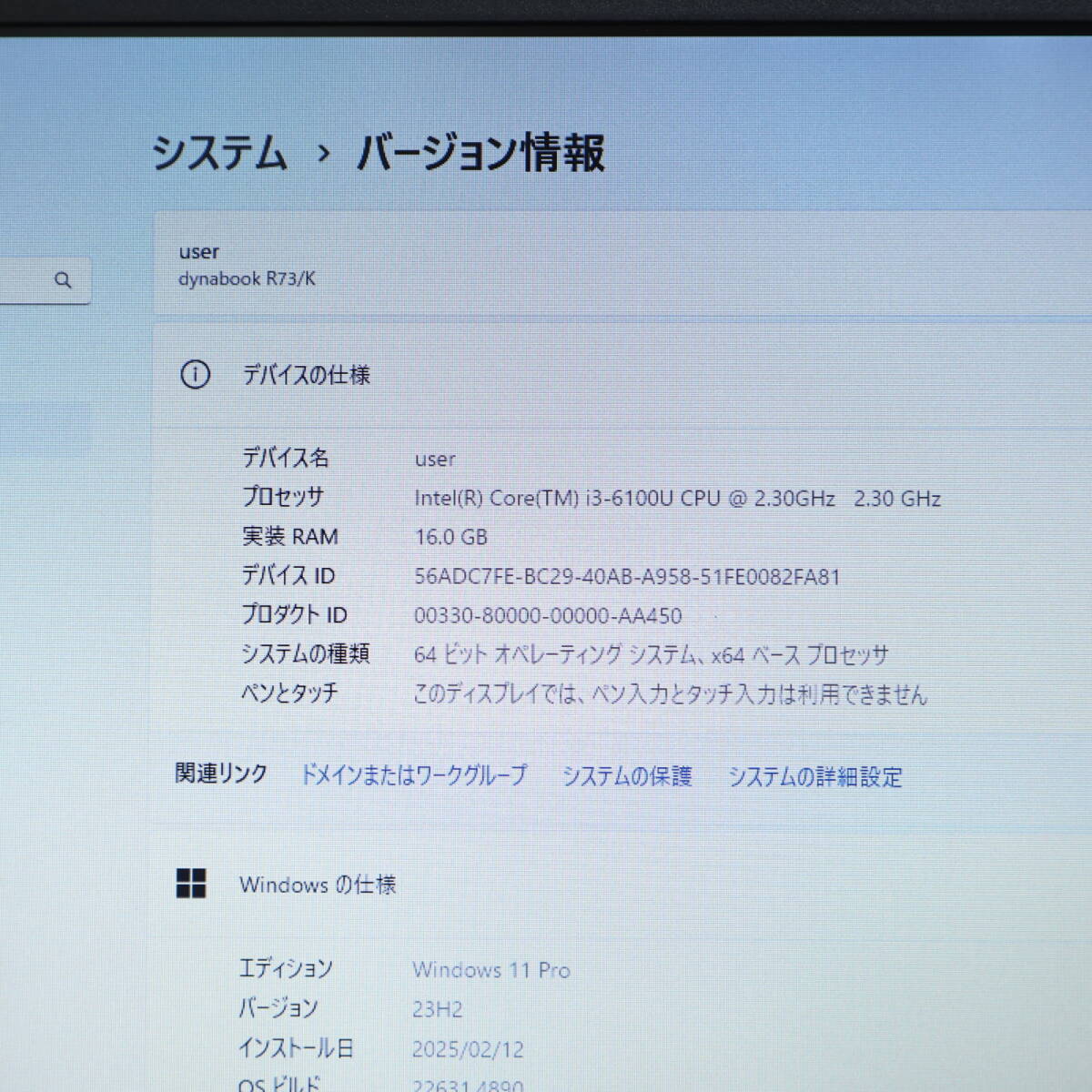Image resolution: width=1092 pixels, height=1092 pixels.
Task: Click the Windows logo icon
Action: coord(191,884)
